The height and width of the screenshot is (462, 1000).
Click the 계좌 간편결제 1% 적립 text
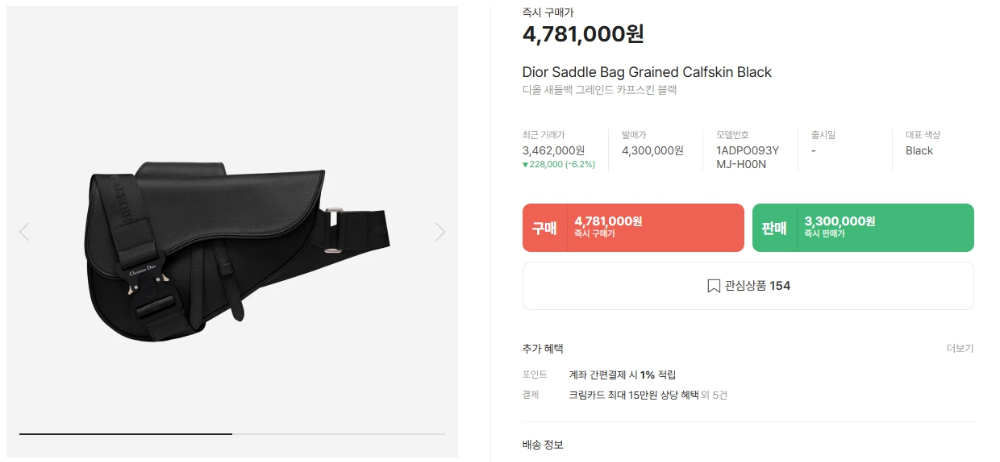click(622, 375)
